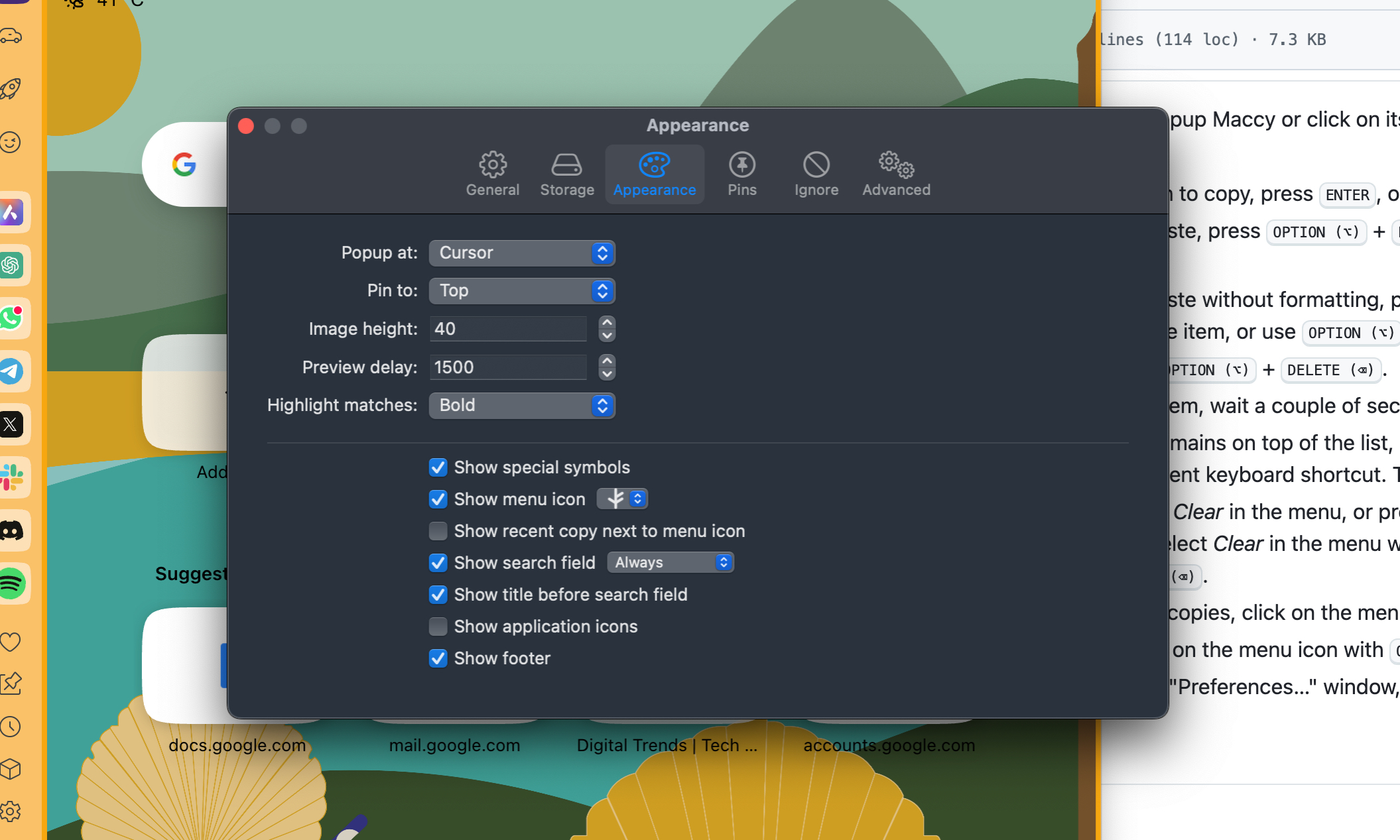Switch to the General tab
This screenshot has height=840, width=1400.
coord(492,174)
